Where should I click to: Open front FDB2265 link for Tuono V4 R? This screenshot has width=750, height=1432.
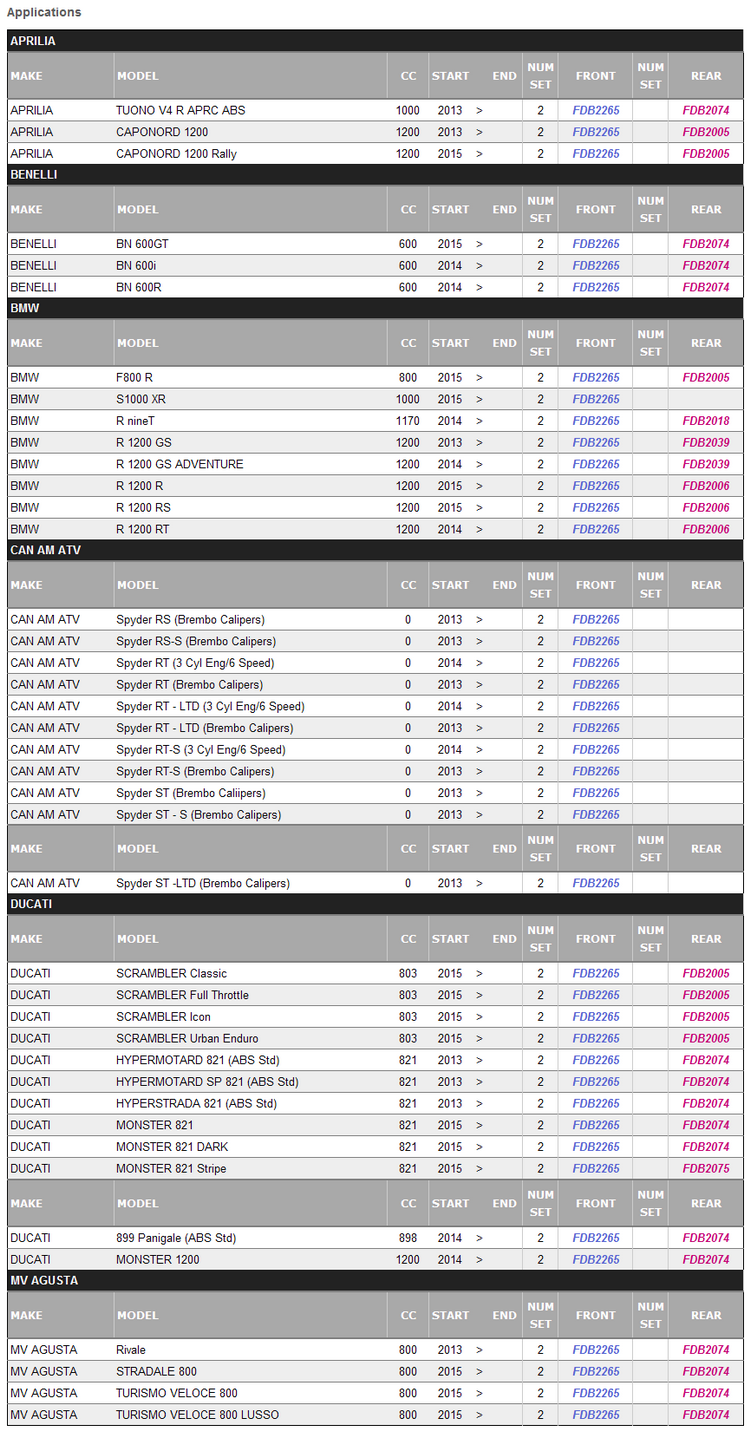(x=596, y=110)
